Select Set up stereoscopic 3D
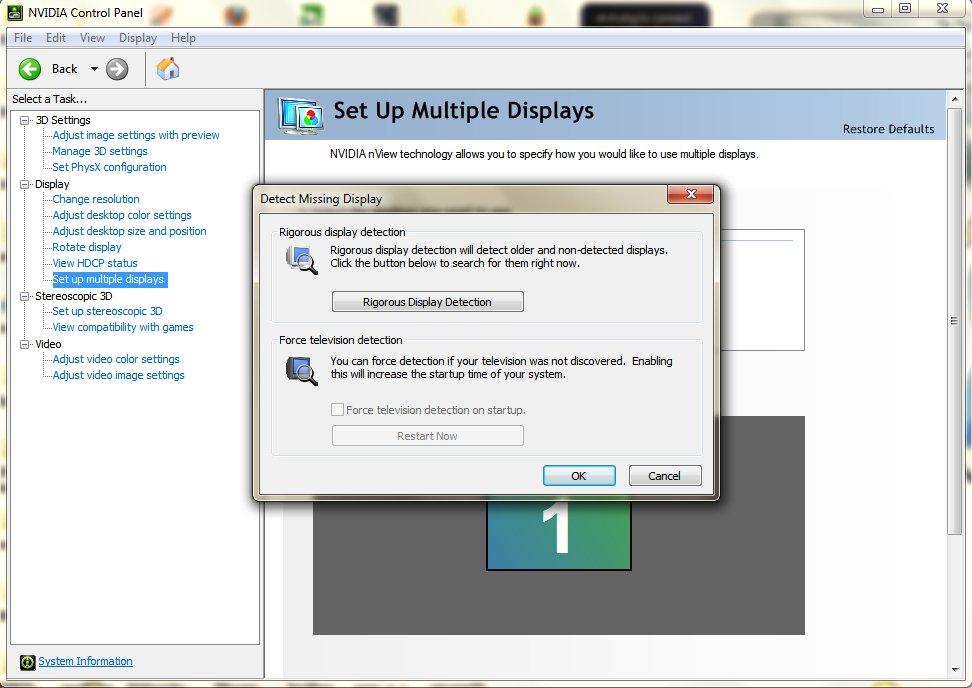 [x=107, y=311]
